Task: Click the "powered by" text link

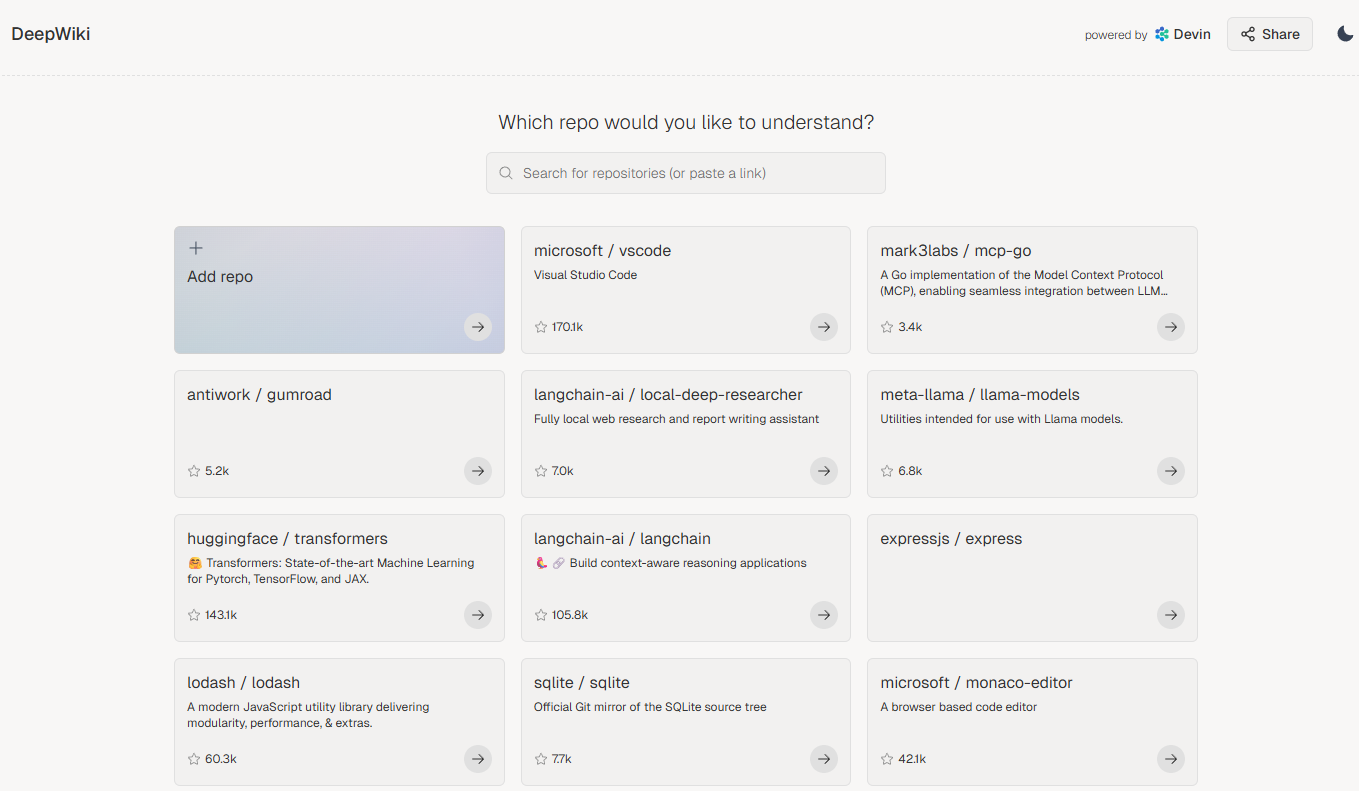Action: click(x=1116, y=35)
